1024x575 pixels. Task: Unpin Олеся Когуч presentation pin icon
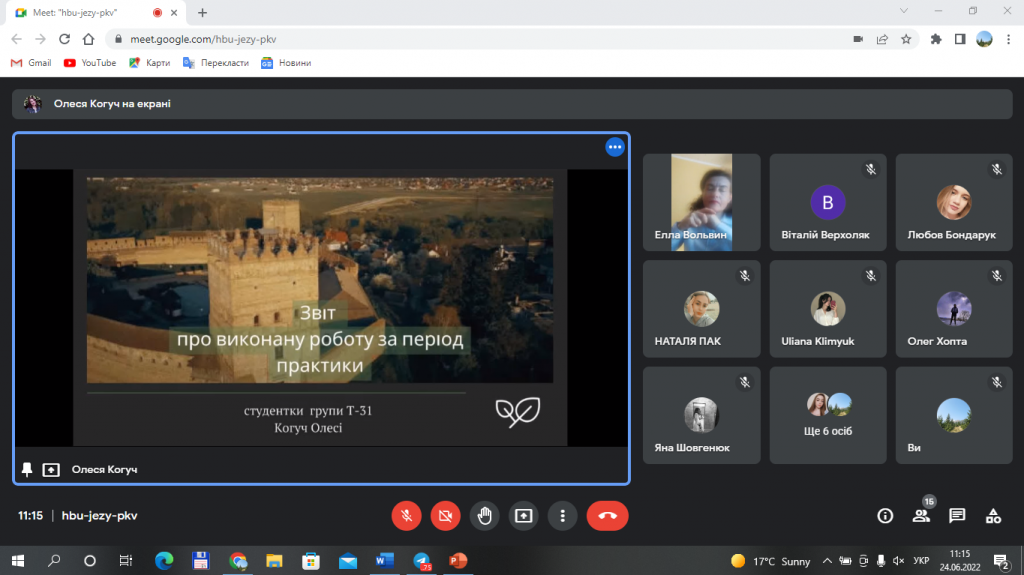tap(27, 469)
